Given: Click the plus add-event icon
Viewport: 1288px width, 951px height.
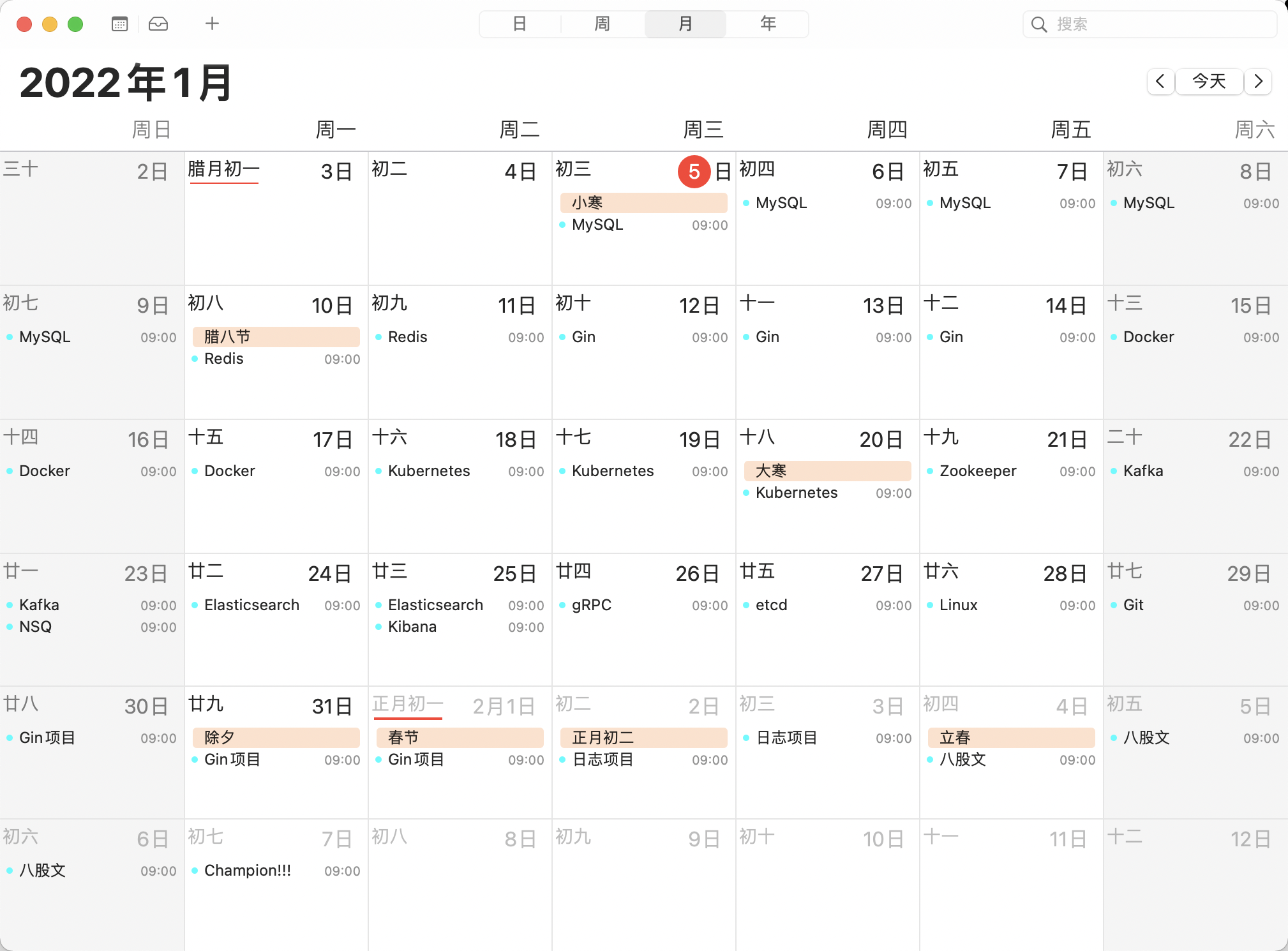Looking at the screenshot, I should tap(212, 24).
